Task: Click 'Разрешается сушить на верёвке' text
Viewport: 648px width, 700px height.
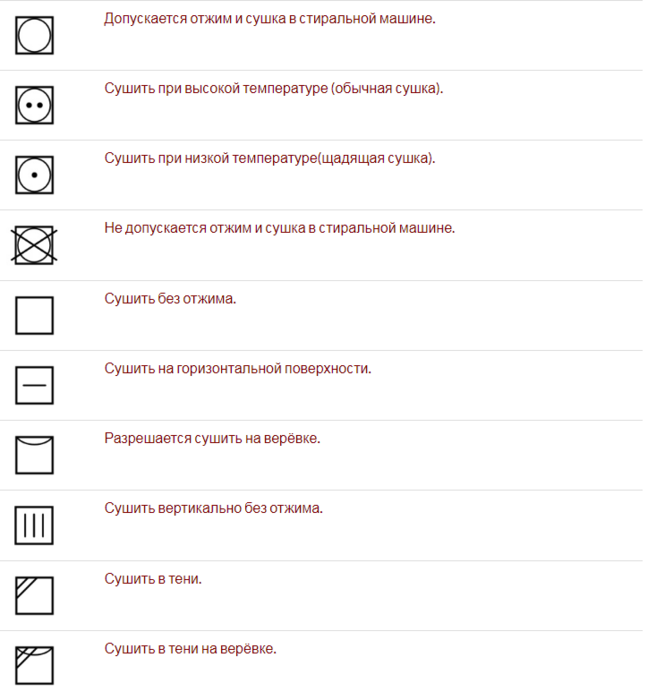Action: 212,438
